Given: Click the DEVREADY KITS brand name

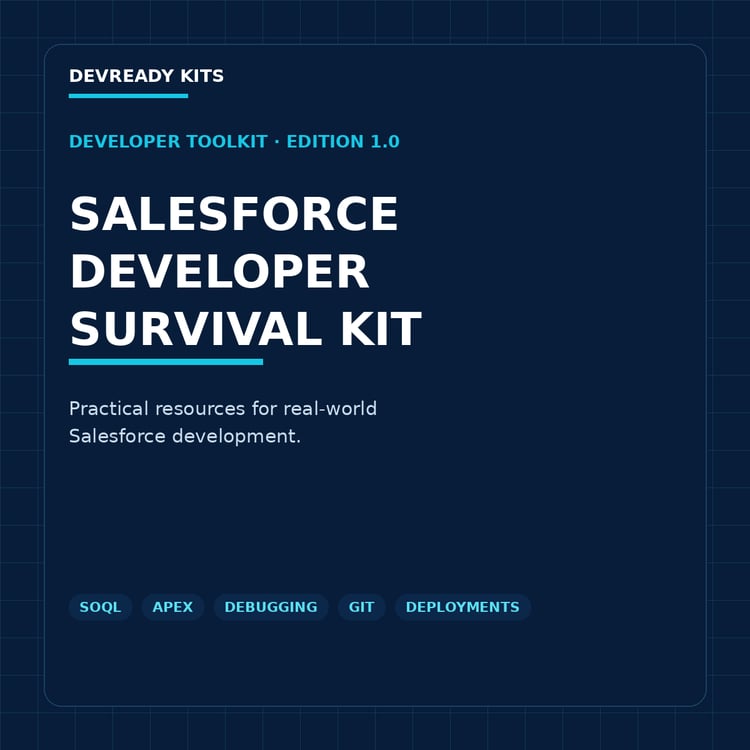Looking at the screenshot, I should point(146,76).
